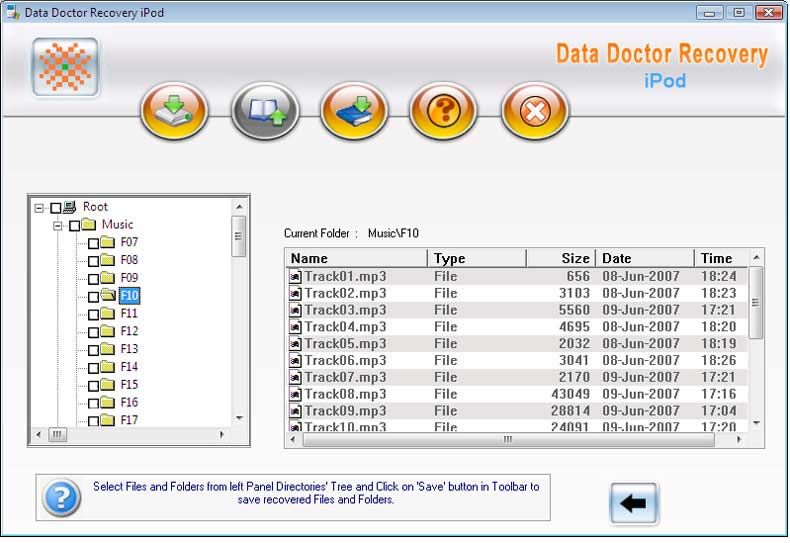Tick the F11 folder checkbox
The image size is (790, 543).
93,315
